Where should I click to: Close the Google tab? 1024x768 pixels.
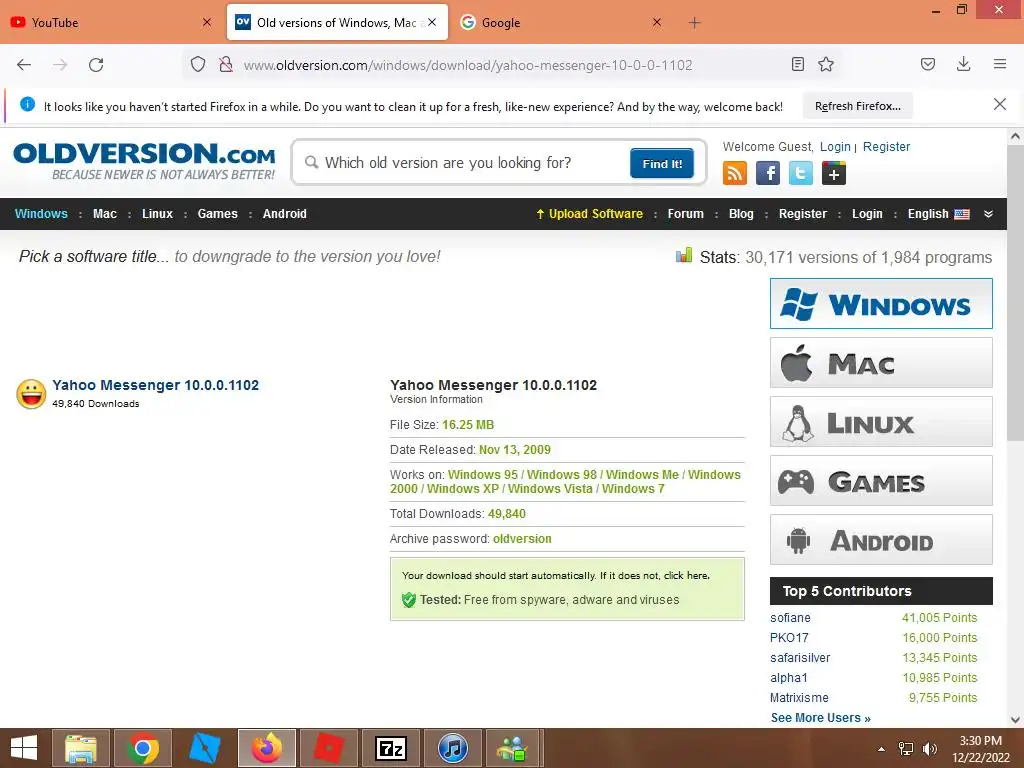(657, 22)
